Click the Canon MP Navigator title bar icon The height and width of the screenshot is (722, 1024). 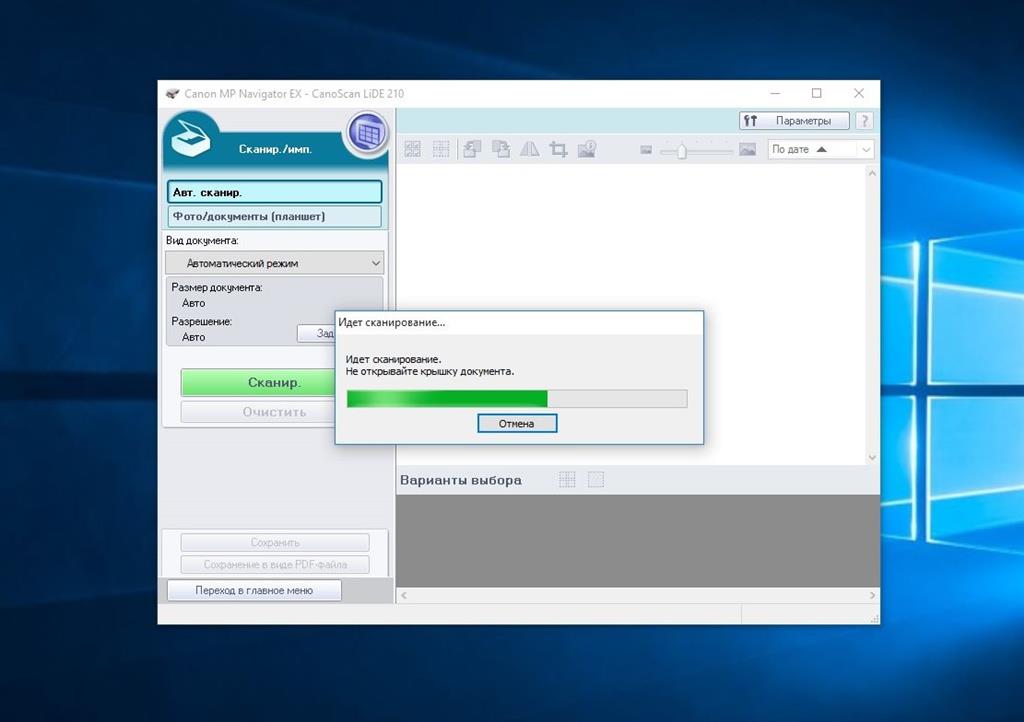[x=172, y=93]
